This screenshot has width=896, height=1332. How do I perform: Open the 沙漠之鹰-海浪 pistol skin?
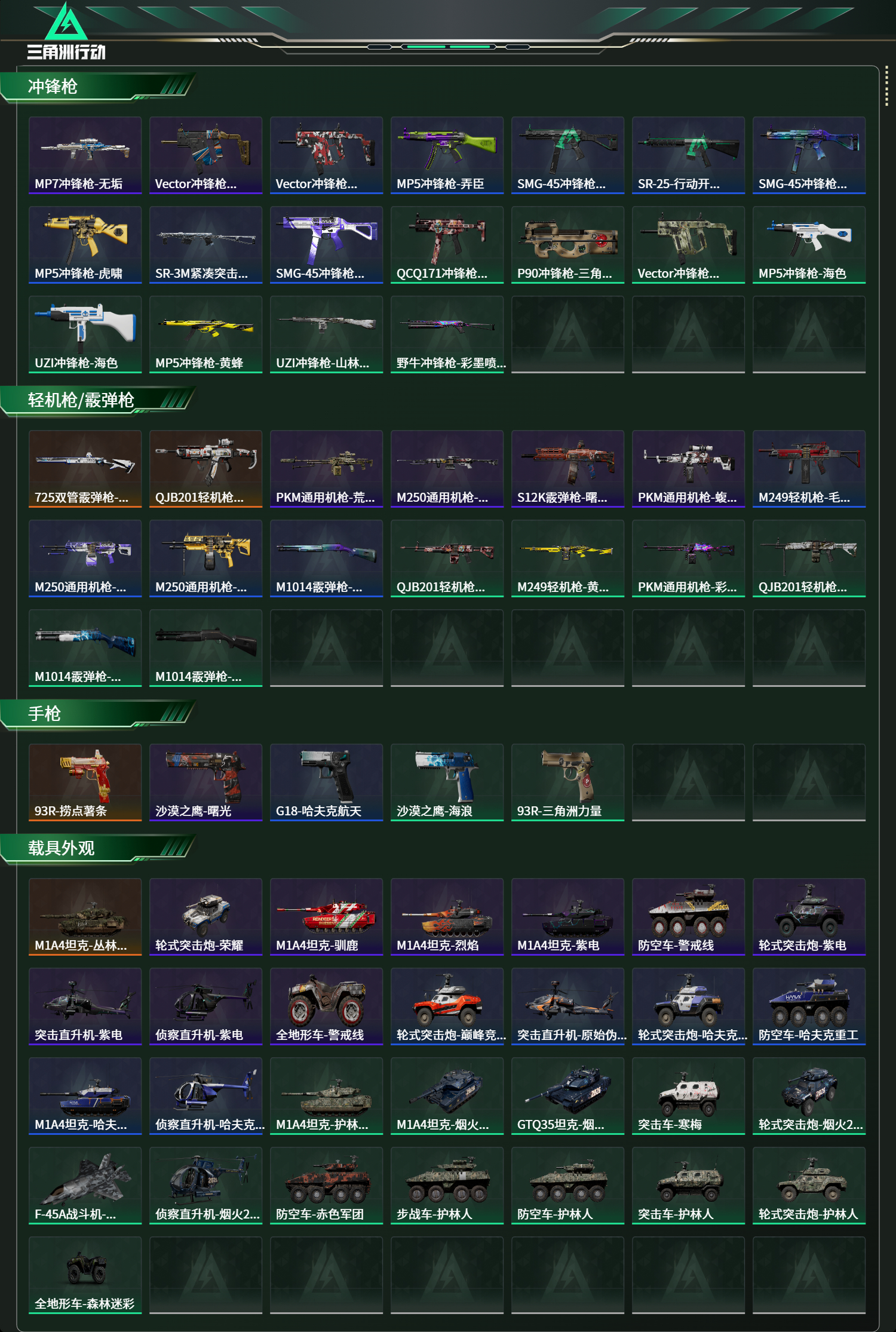(447, 782)
